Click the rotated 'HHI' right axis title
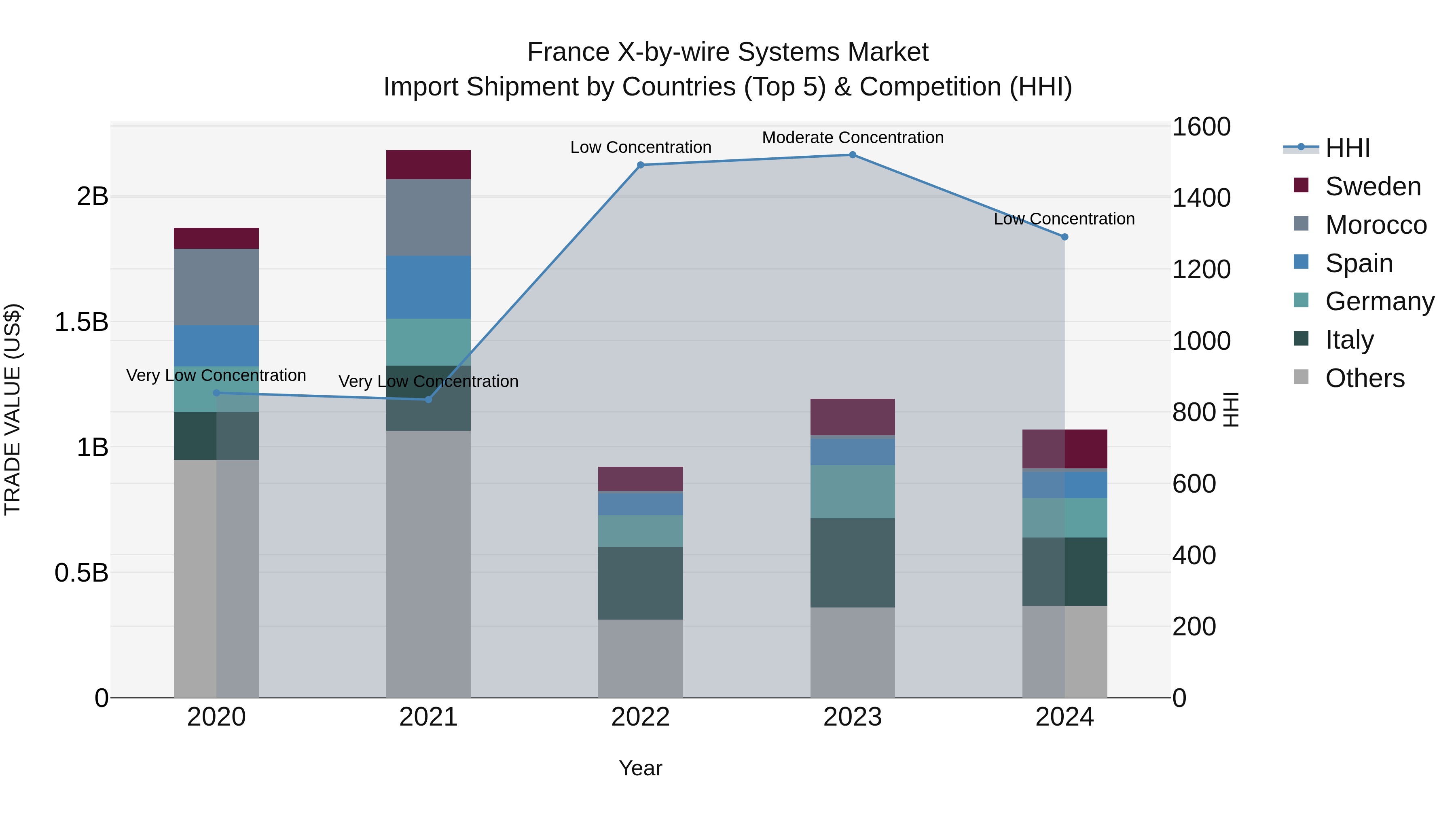The image size is (1456, 819). (x=1231, y=409)
